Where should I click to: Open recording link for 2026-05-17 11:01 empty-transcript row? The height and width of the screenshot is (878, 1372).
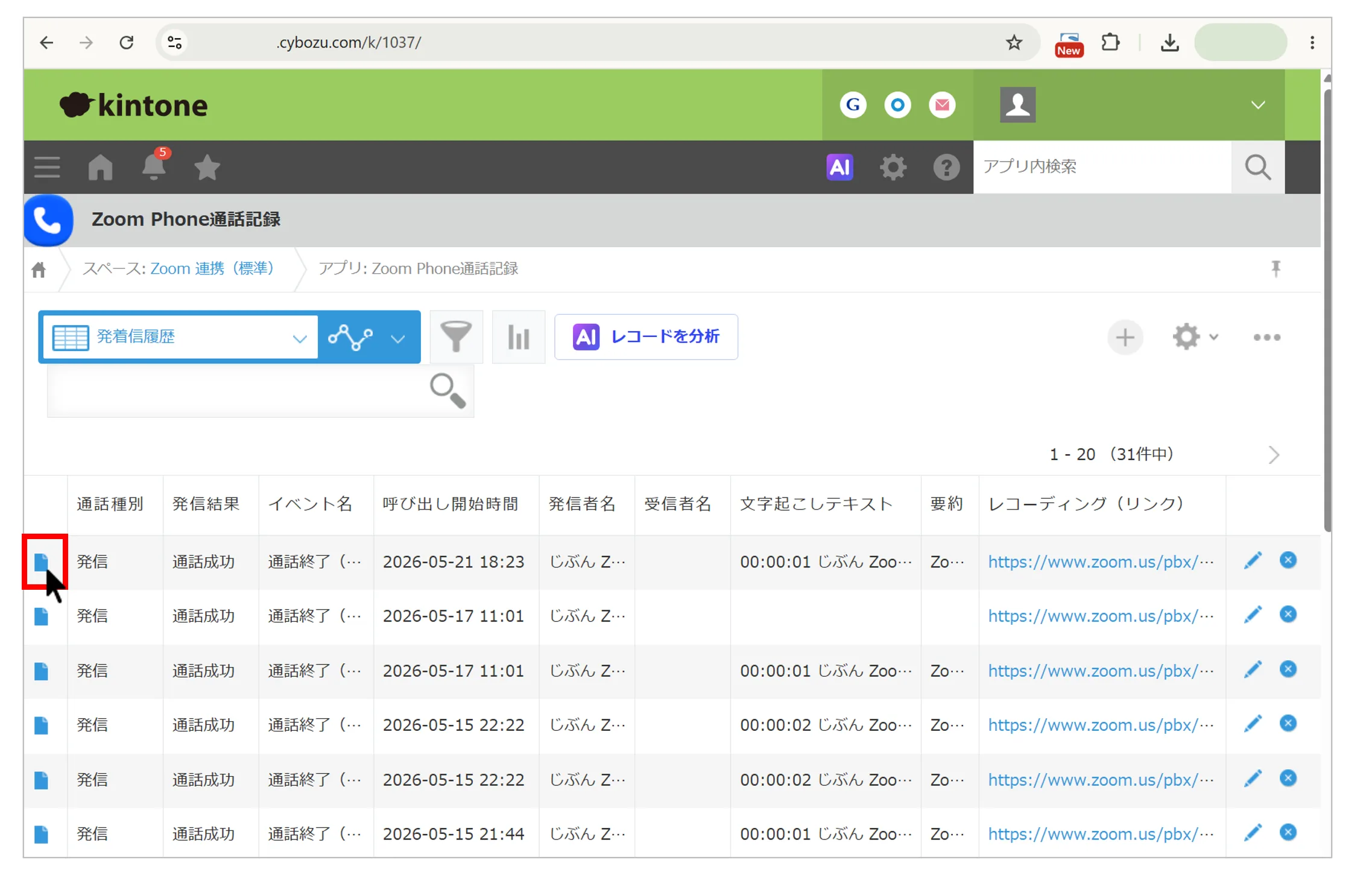1101,616
